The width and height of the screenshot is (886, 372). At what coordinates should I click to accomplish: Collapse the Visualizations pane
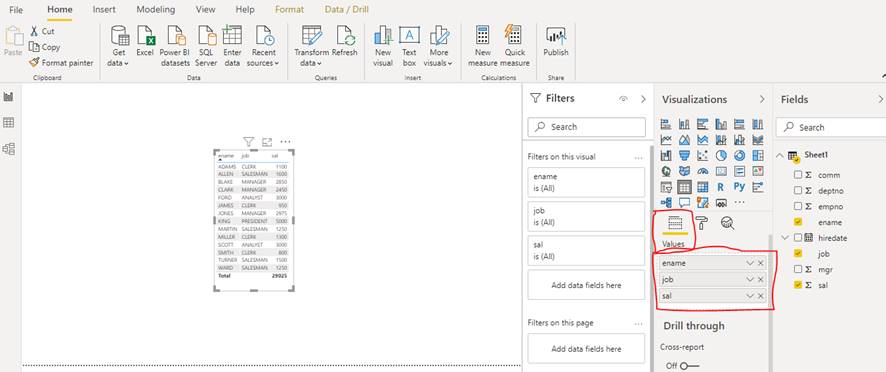(762, 99)
